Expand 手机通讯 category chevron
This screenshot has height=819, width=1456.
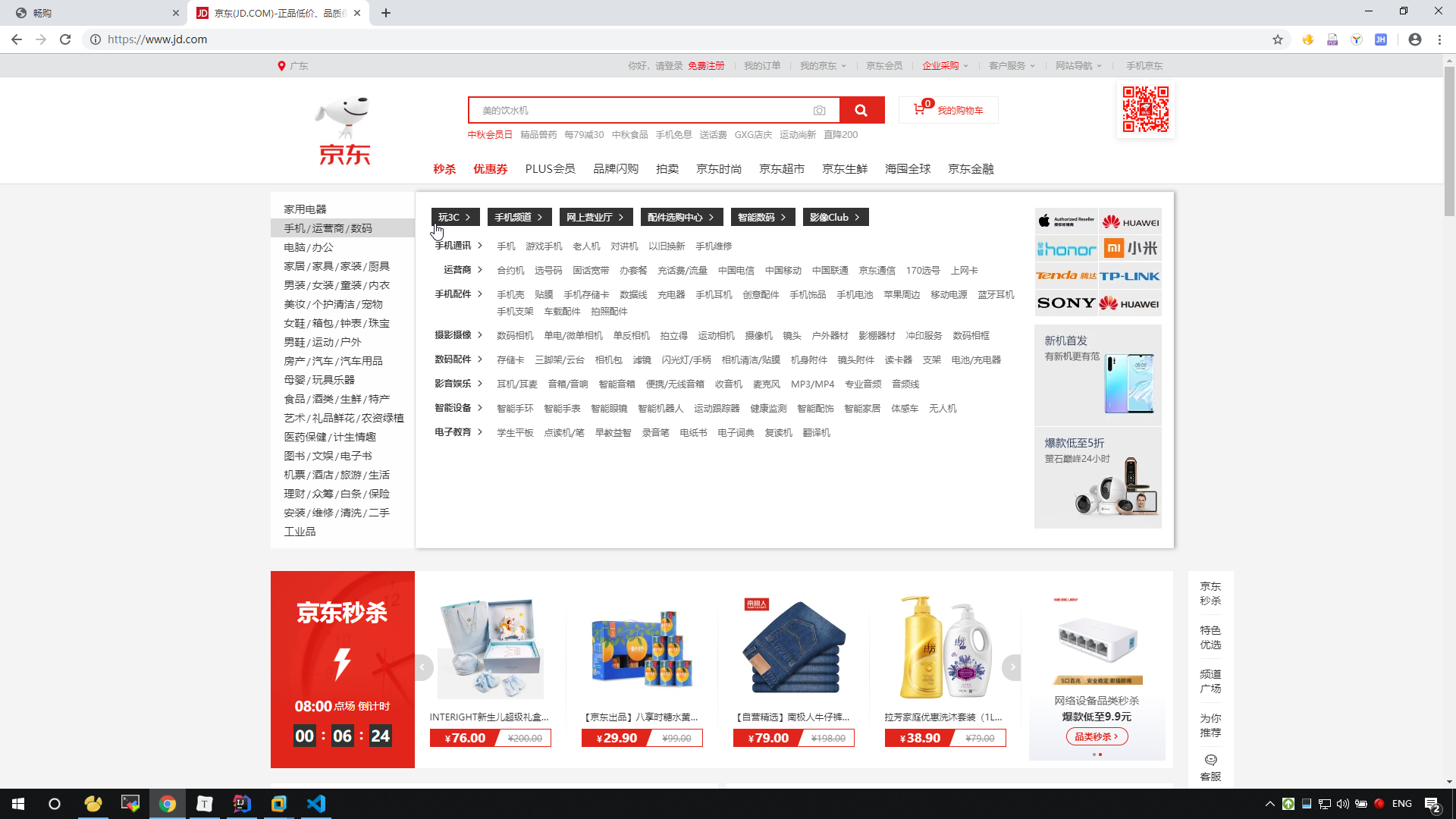(x=480, y=246)
